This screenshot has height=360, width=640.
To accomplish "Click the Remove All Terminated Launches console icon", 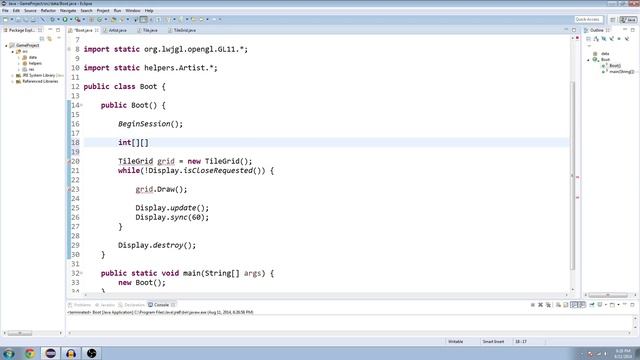I will (548, 305).
